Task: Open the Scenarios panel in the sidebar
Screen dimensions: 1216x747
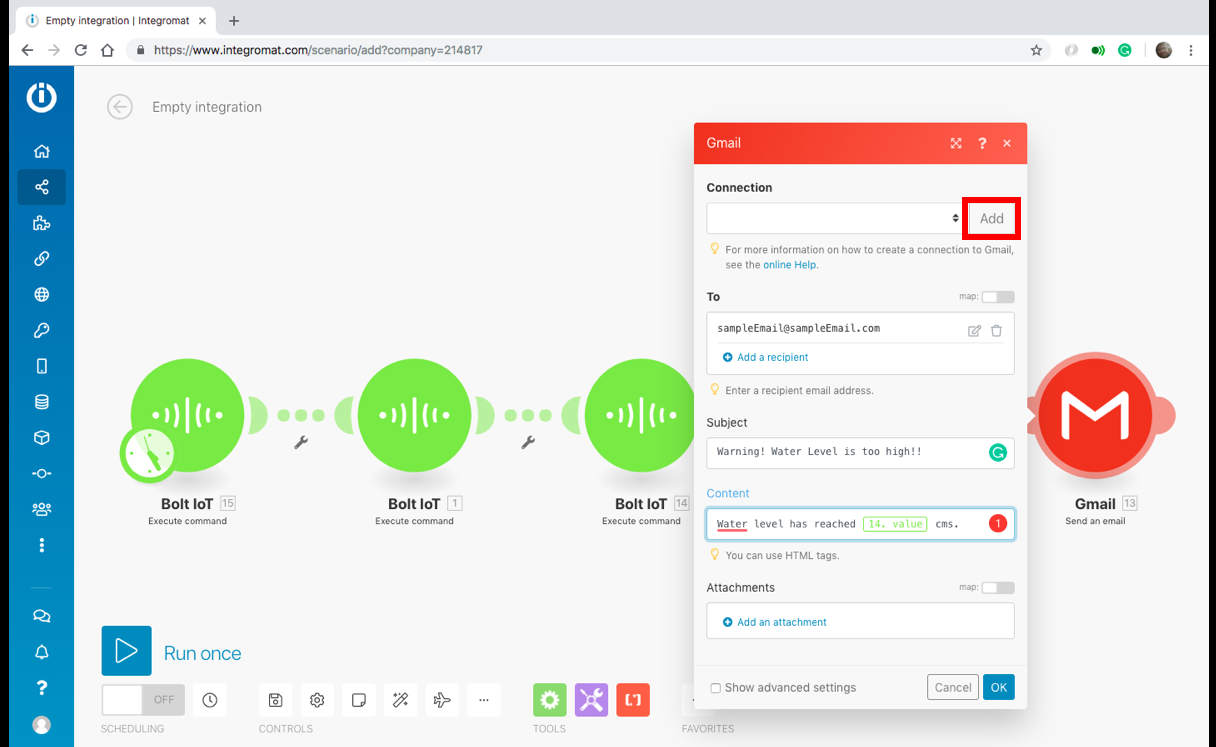Action: (41, 186)
